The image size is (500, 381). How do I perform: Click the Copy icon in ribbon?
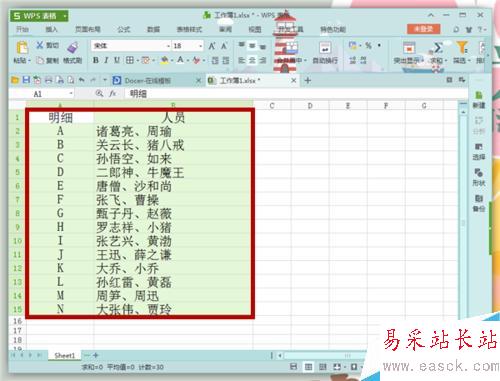[40, 60]
